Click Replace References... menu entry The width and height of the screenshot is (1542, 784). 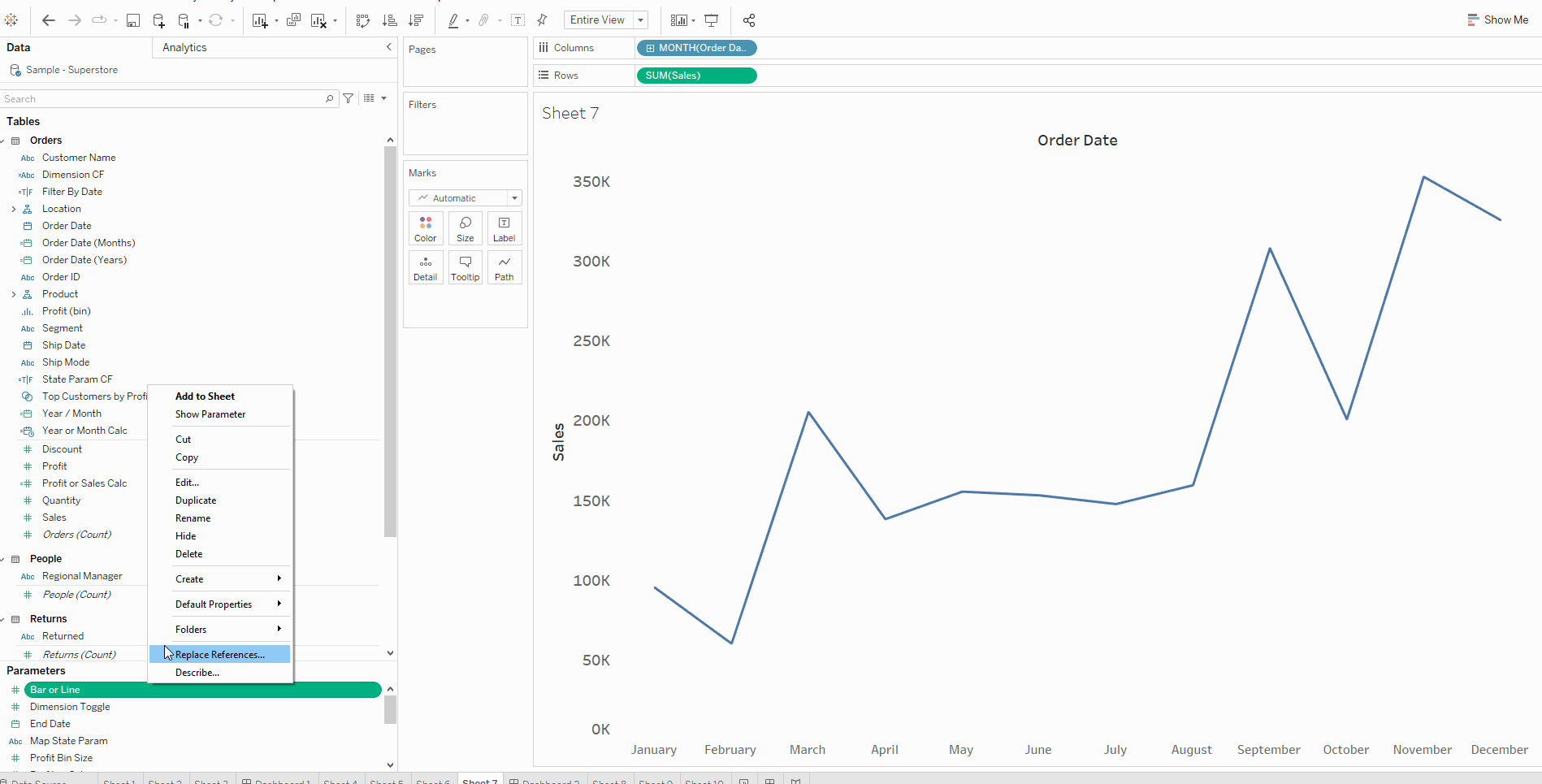pos(219,655)
